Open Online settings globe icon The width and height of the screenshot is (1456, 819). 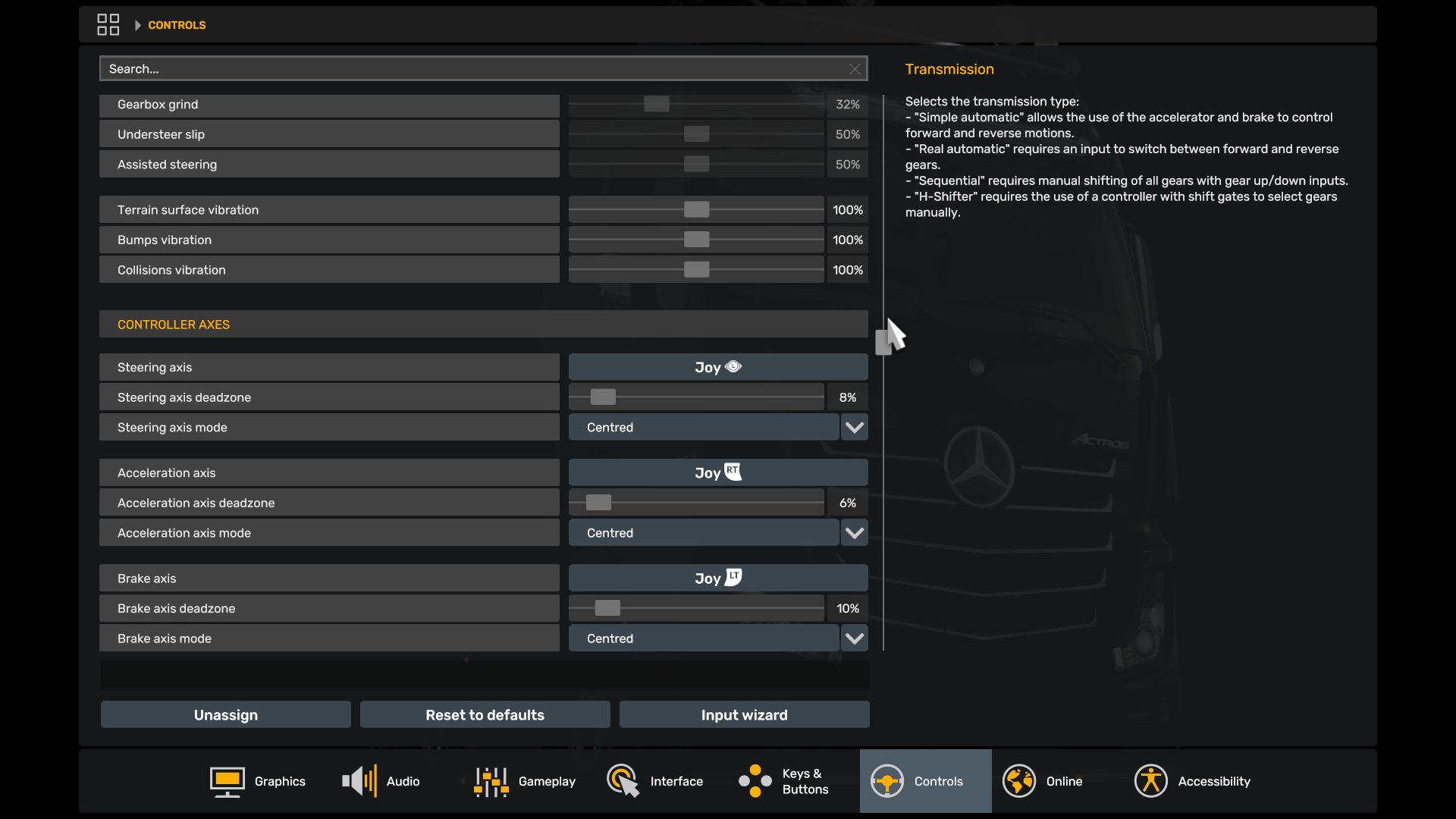[x=1018, y=781]
